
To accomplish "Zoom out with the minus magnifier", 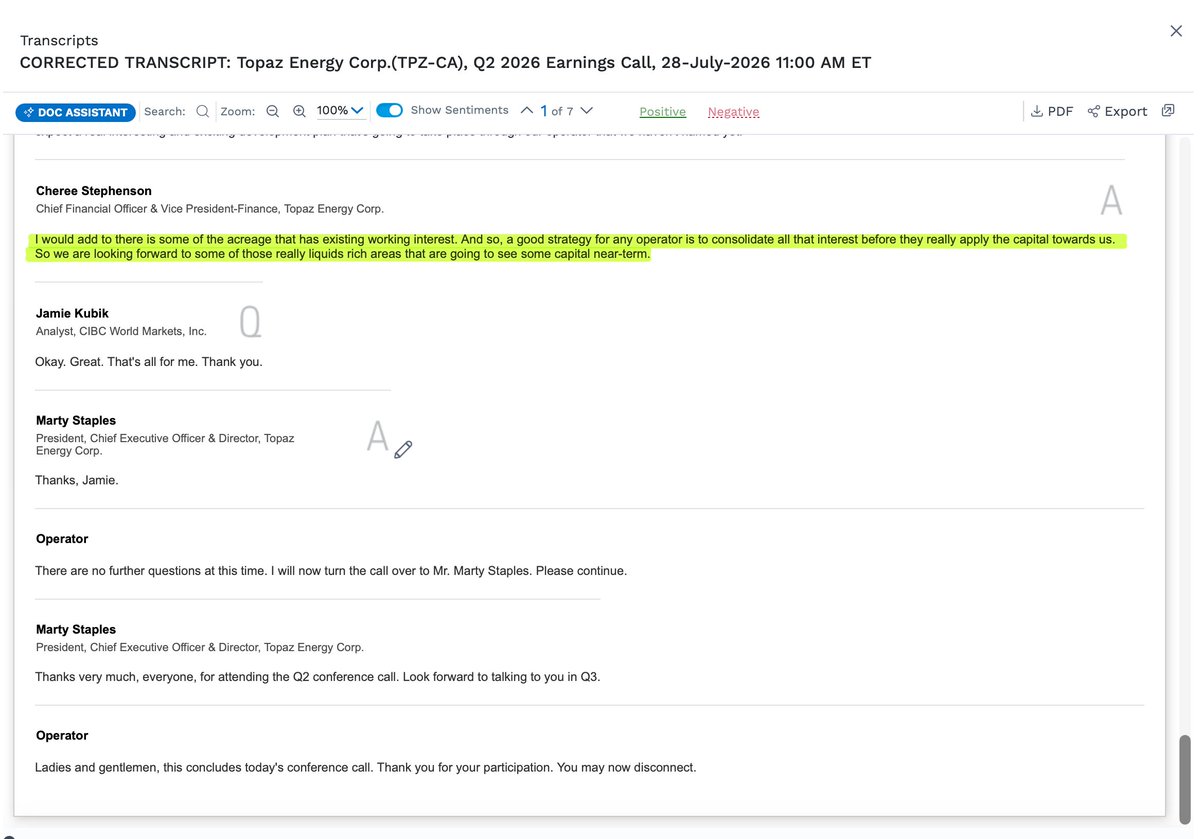I will point(272,111).
